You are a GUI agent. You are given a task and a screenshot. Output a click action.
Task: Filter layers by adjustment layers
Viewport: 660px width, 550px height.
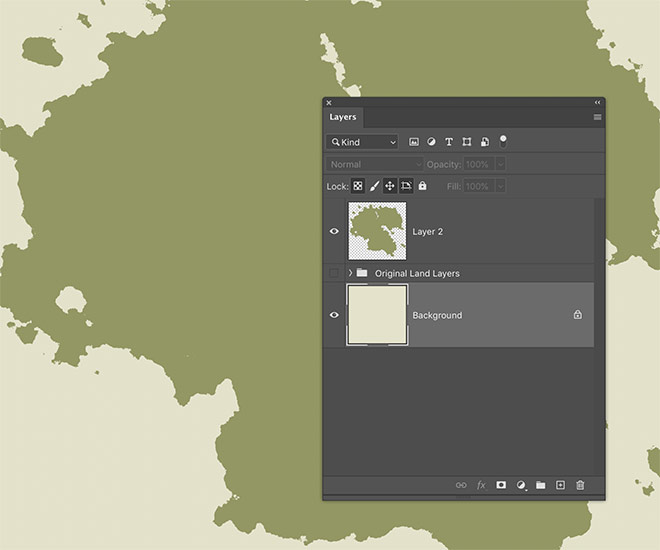point(431,142)
